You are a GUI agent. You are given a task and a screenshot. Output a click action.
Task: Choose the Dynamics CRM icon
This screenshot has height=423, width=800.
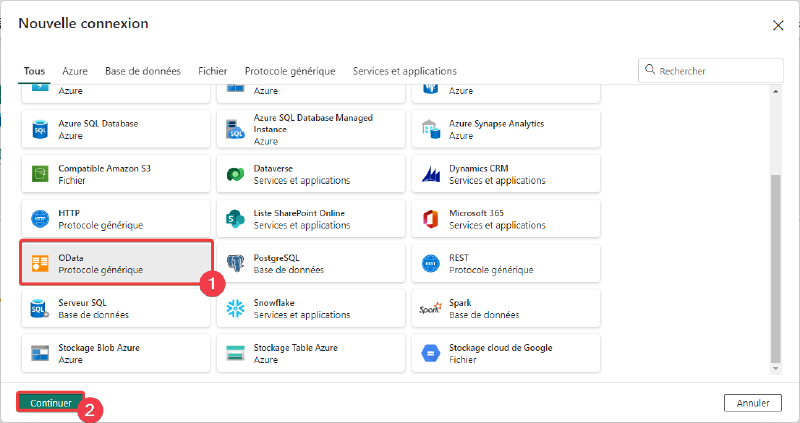431,174
